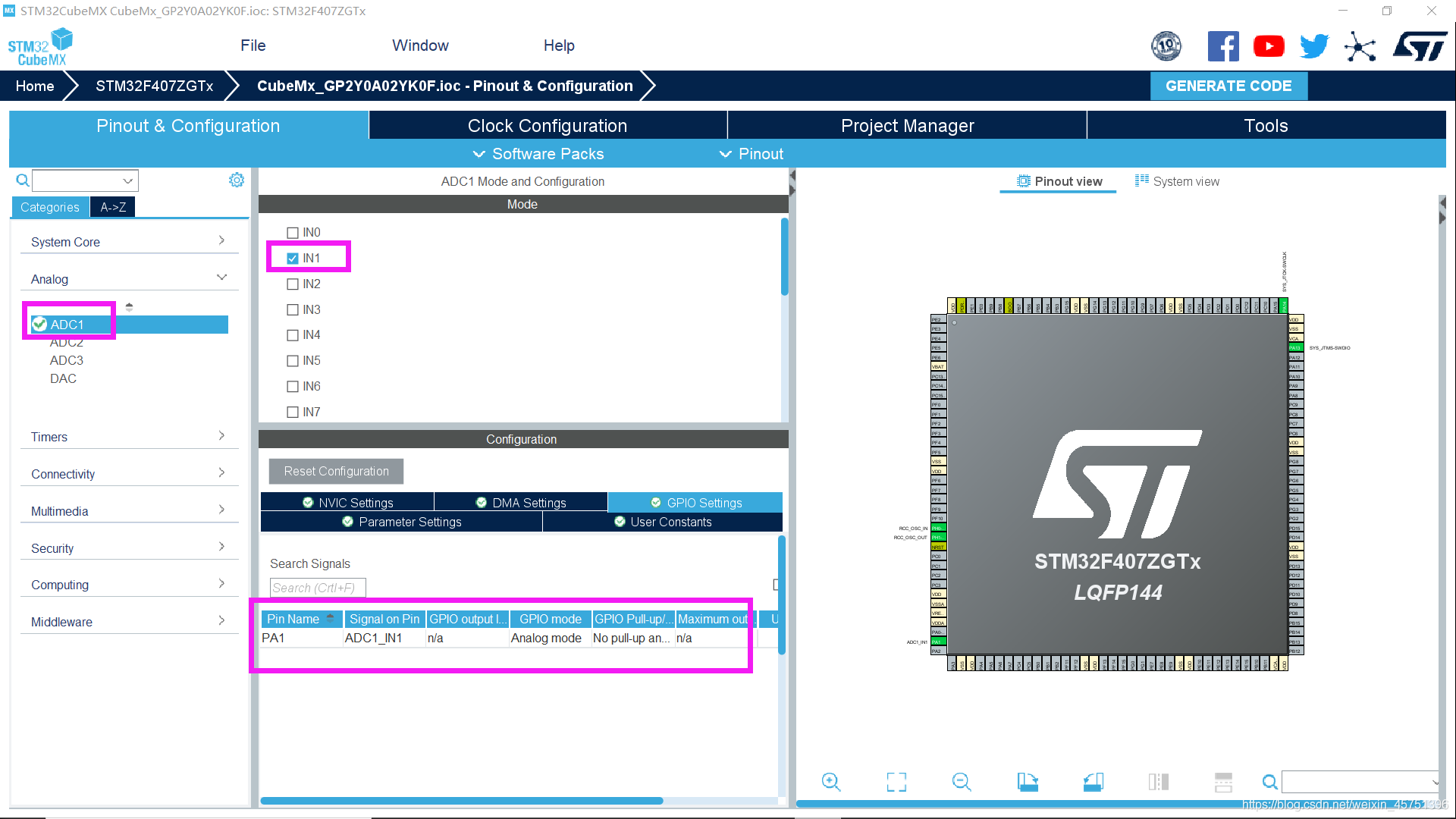Open the Software Packs dropdown

click(x=538, y=154)
